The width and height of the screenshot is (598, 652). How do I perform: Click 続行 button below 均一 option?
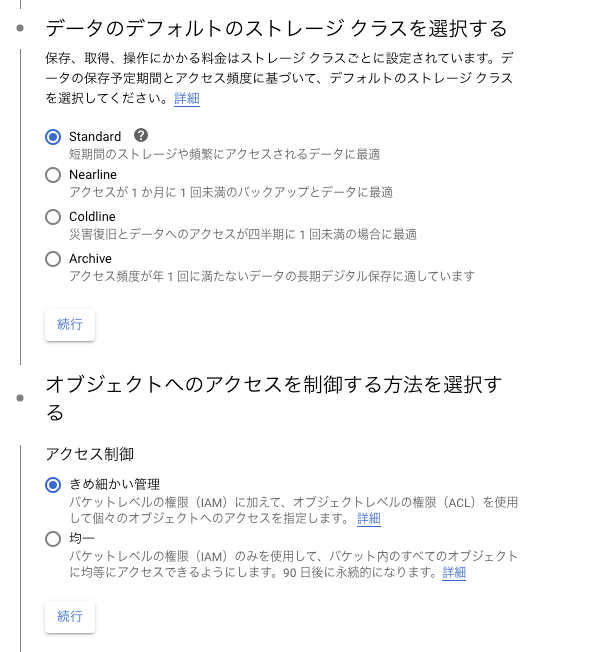(70, 616)
